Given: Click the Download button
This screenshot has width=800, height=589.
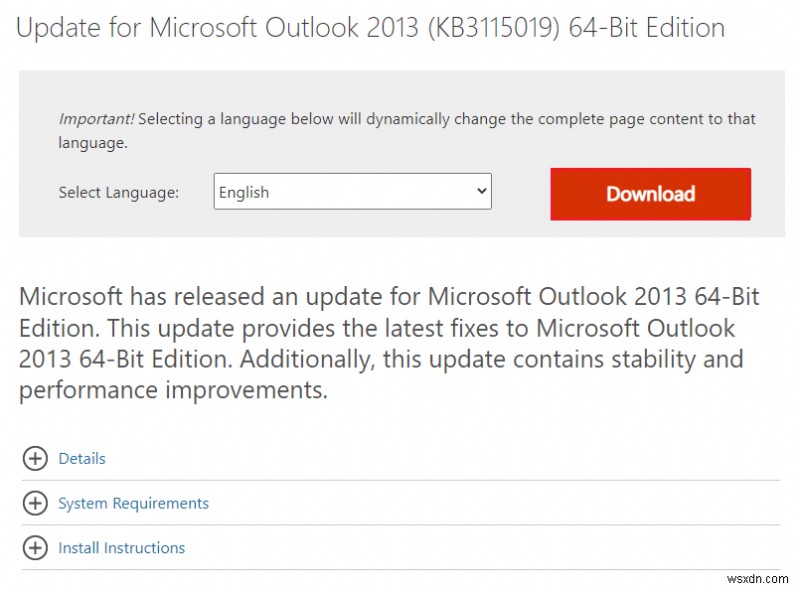Looking at the screenshot, I should (x=650, y=194).
